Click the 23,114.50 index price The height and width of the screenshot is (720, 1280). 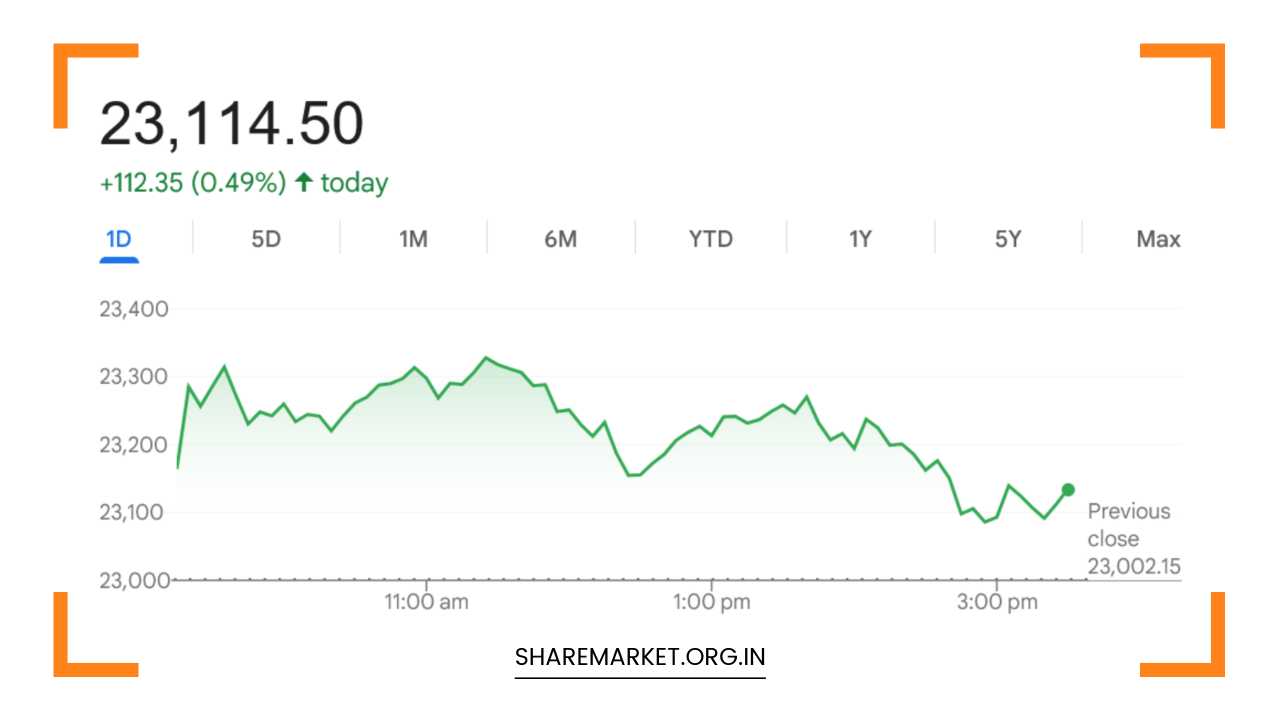pos(234,121)
